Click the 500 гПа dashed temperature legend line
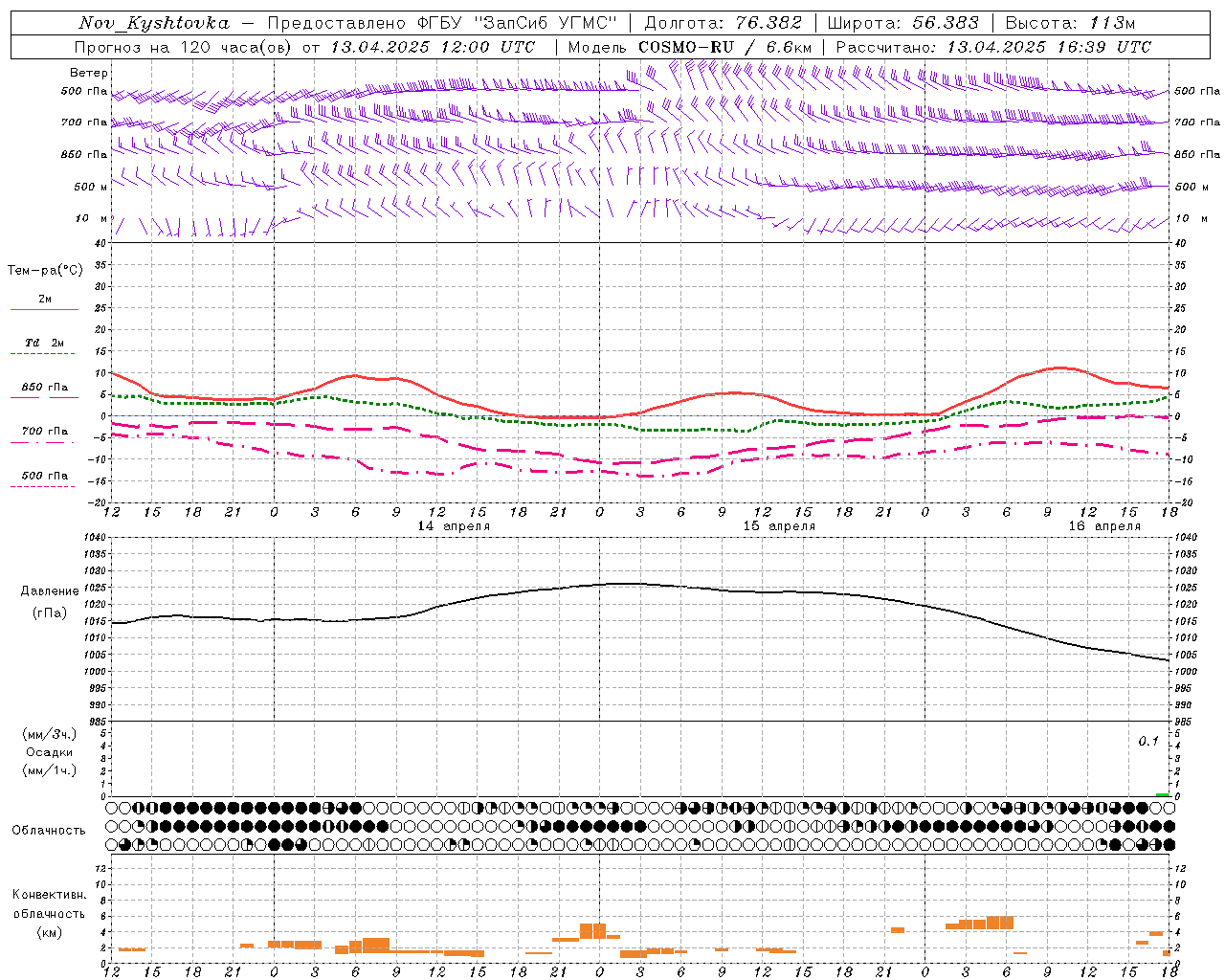 point(43,487)
